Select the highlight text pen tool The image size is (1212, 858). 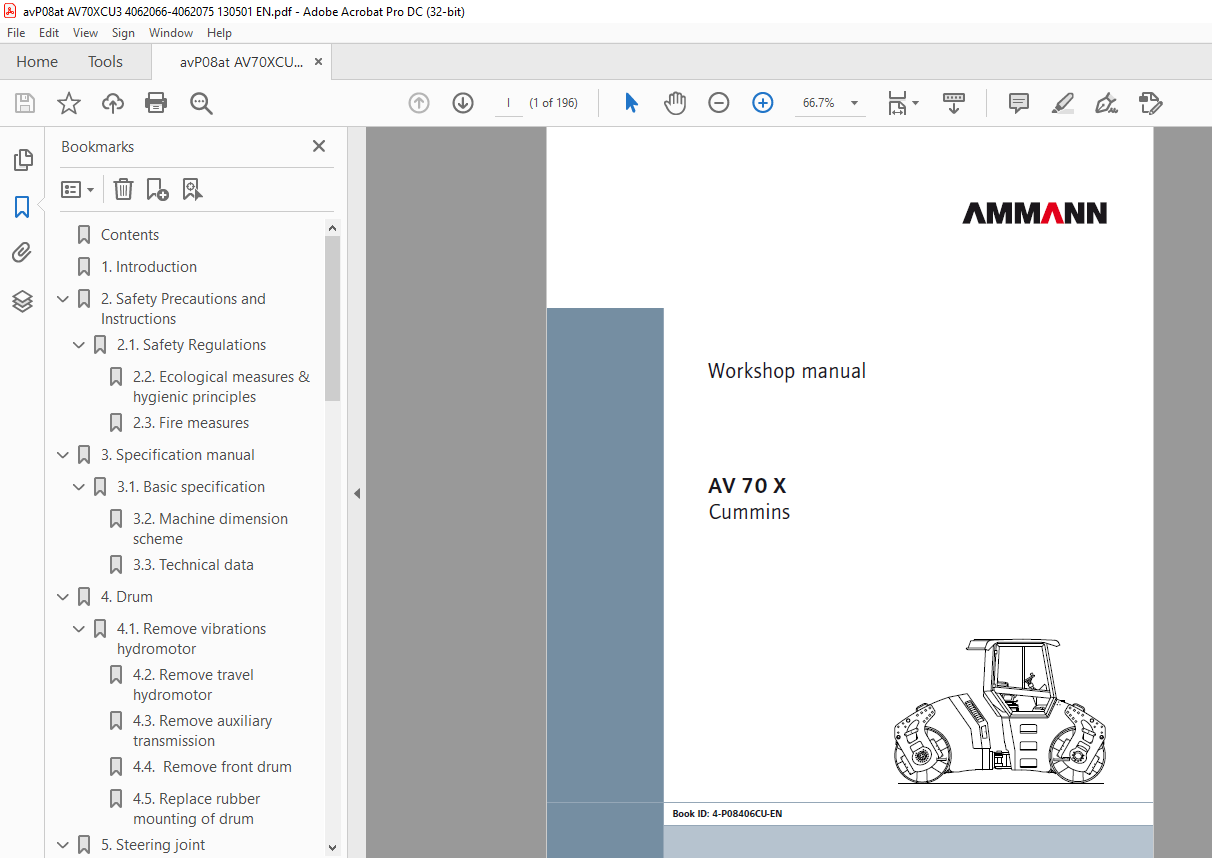coord(1063,103)
